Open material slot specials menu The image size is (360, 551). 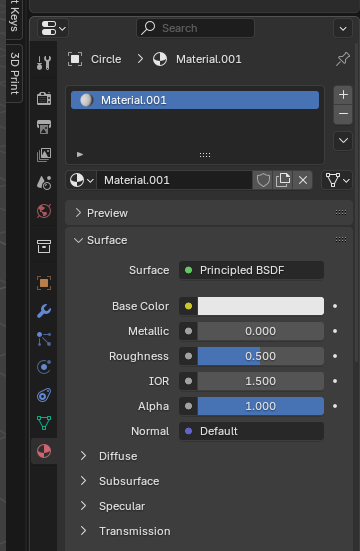[x=343, y=141]
